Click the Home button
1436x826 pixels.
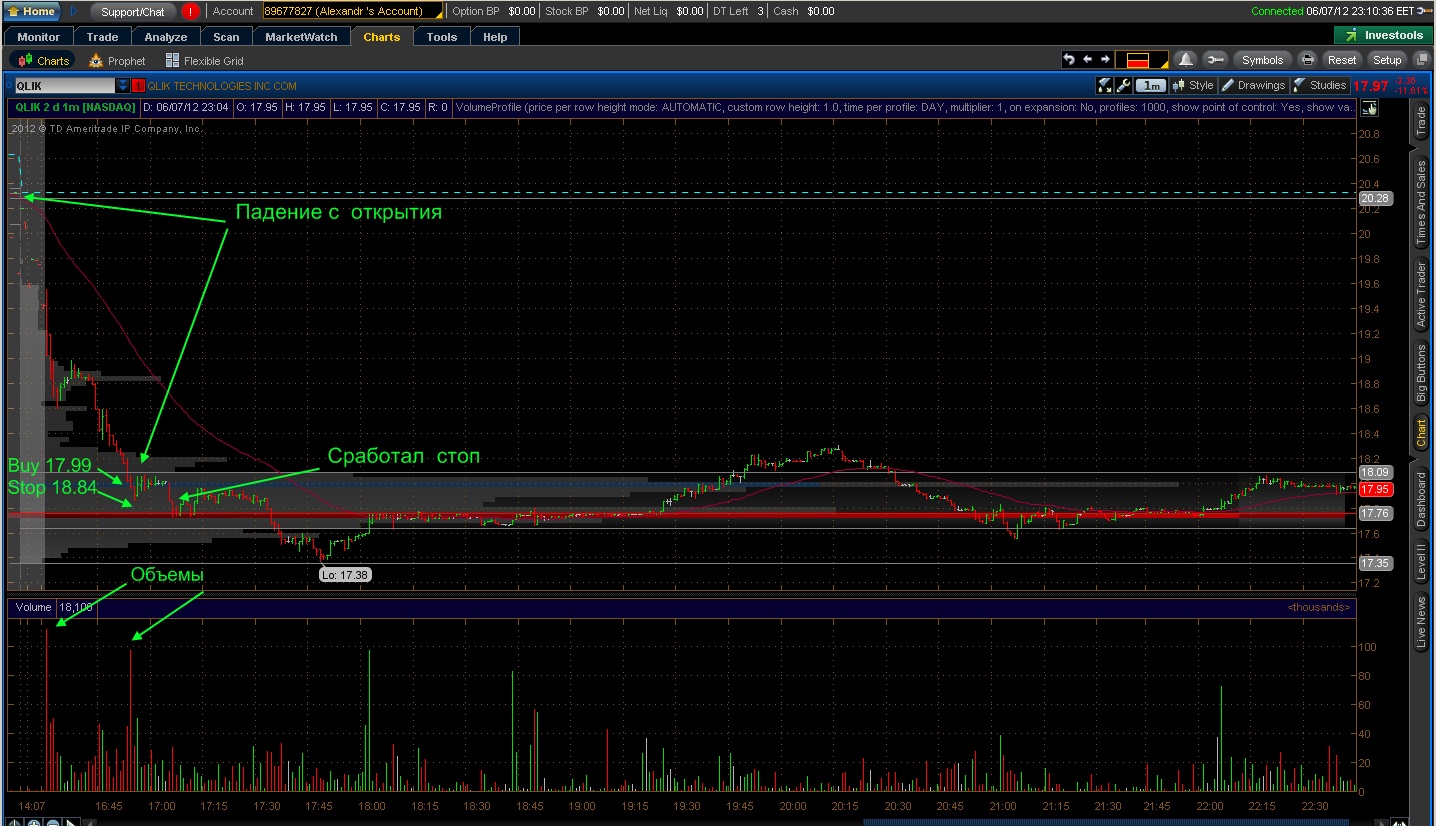tap(32, 11)
